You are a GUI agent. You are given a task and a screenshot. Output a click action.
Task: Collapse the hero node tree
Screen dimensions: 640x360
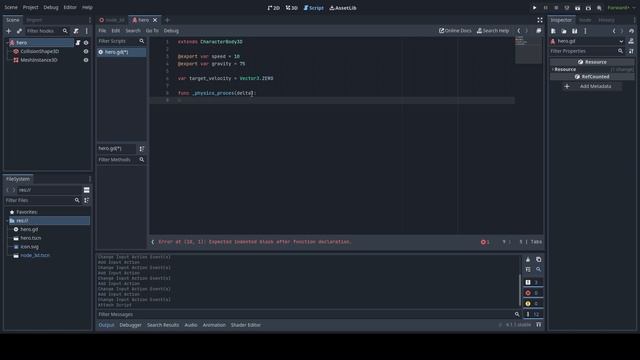point(7,42)
